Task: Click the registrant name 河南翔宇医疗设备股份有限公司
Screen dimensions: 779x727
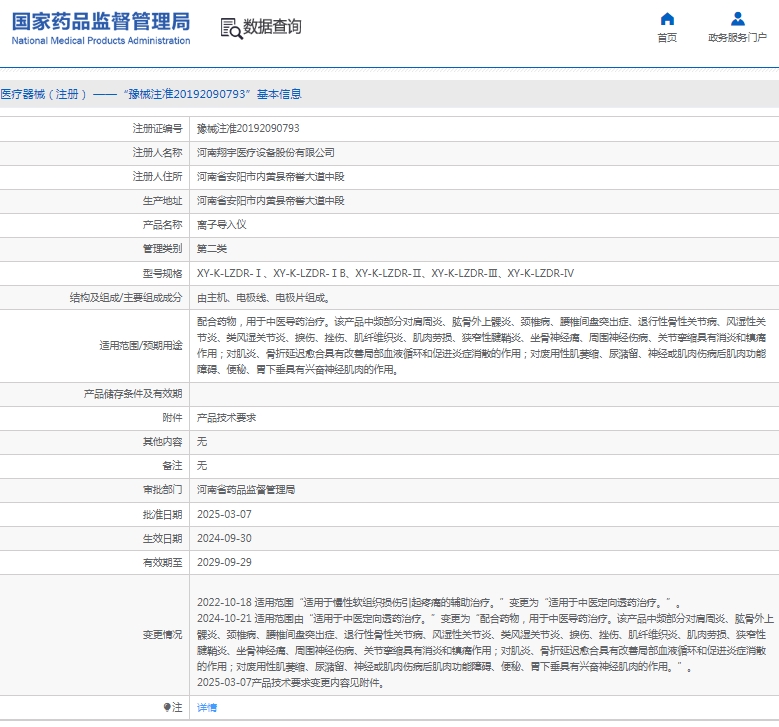Action: 265,153
